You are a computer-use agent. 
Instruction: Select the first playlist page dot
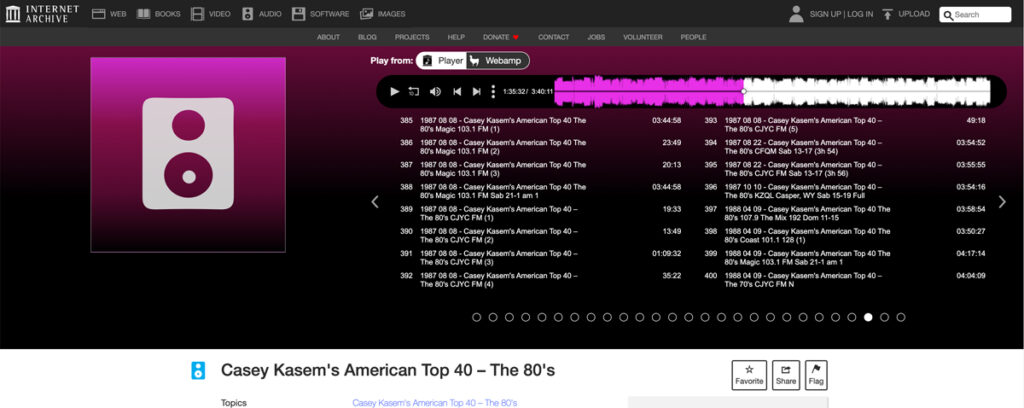(x=476, y=317)
